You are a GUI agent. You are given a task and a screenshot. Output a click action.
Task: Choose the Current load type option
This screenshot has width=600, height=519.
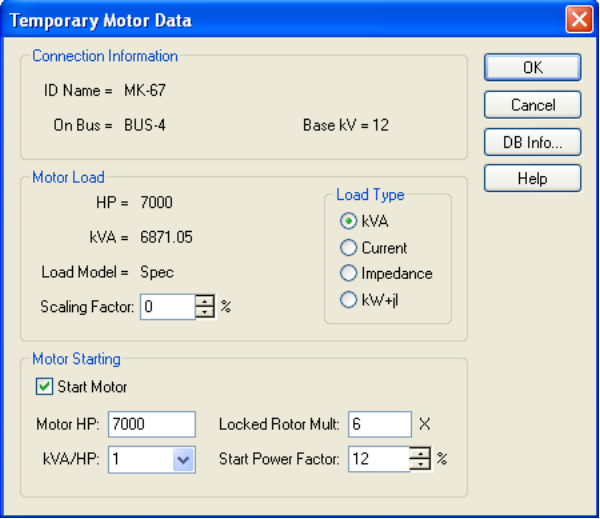349,247
